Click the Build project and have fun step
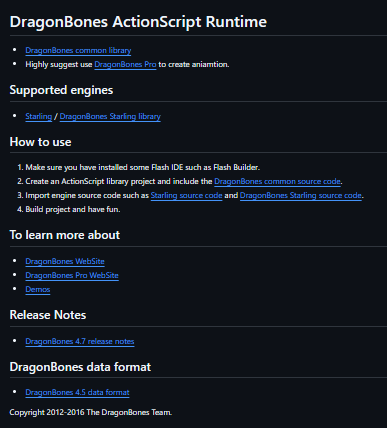The height and width of the screenshot is (428, 387). 73,209
